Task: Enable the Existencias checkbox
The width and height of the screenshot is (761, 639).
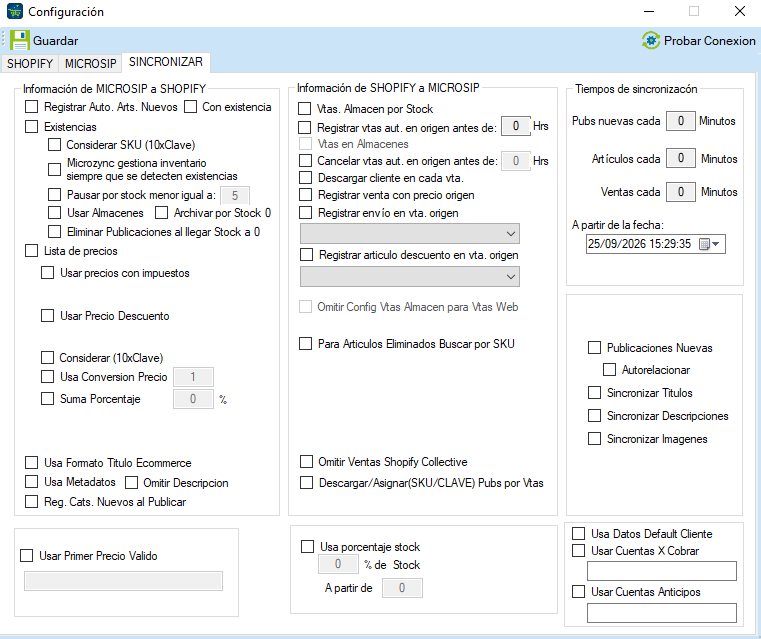Action: point(32,127)
